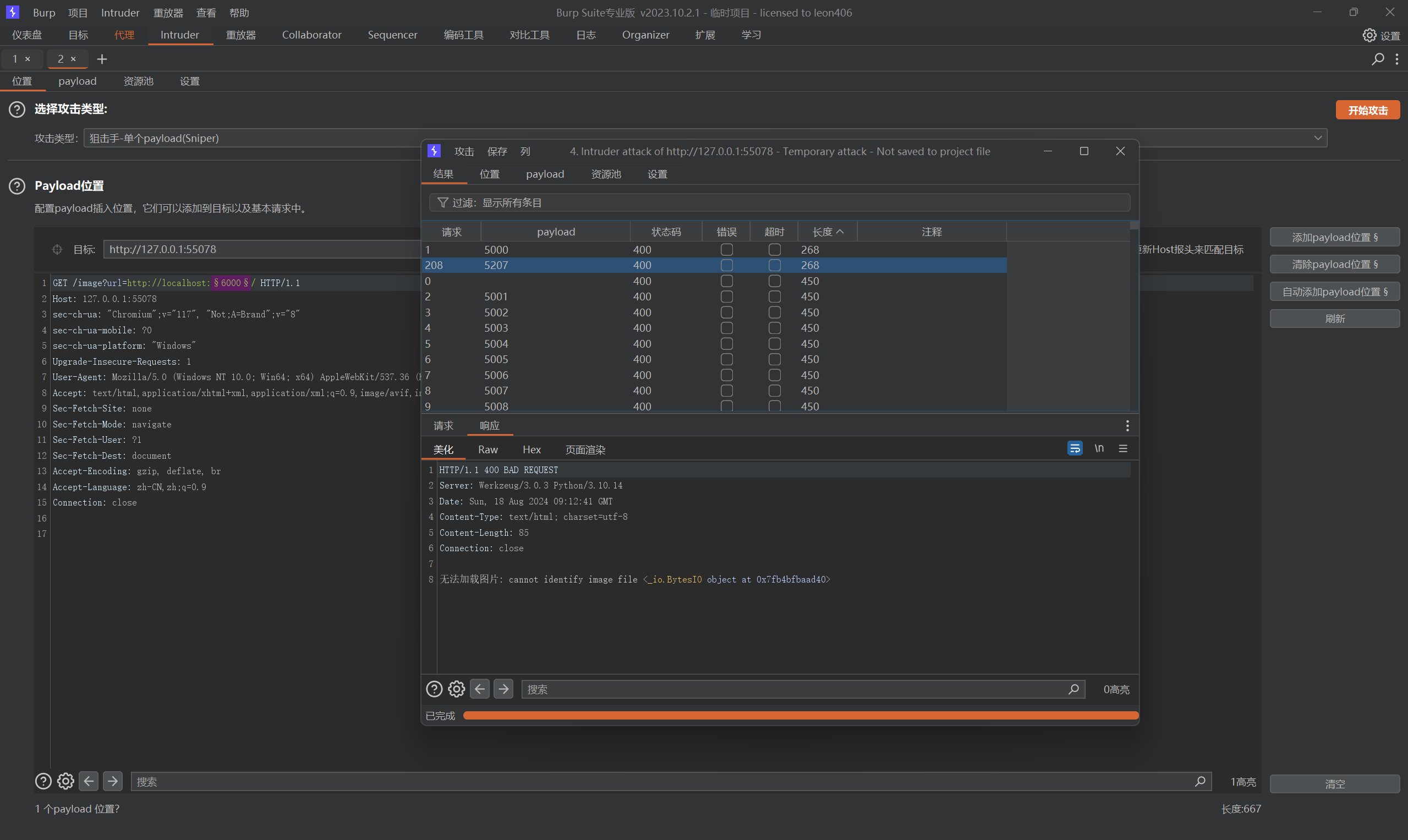
Task: Click the 清除payload位置 § button
Action: tap(1334, 265)
